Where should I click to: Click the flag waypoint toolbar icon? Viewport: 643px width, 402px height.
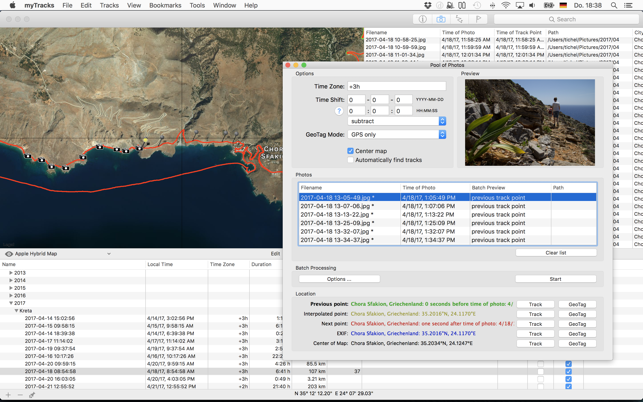pos(478,19)
